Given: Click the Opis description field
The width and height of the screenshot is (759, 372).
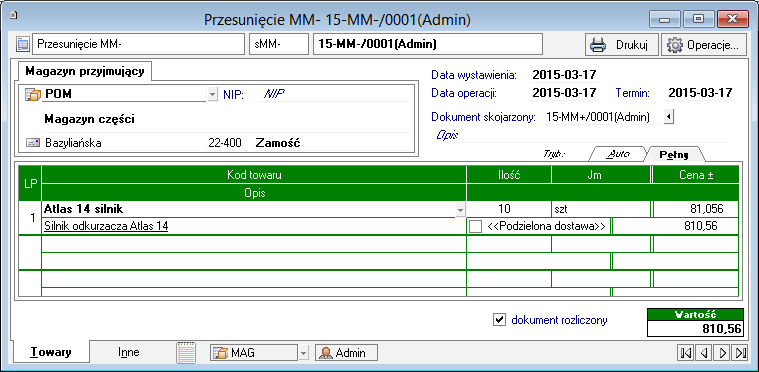Looking at the screenshot, I should [x=579, y=135].
